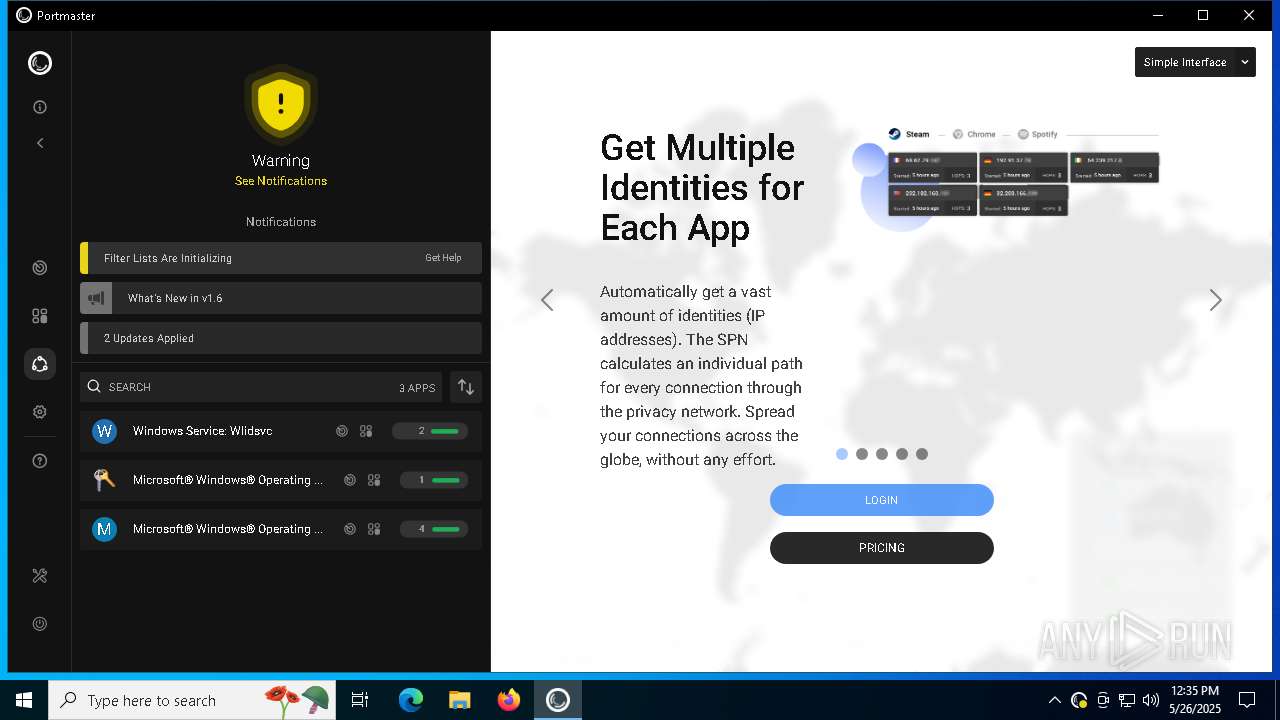The width and height of the screenshot is (1280, 720).
Task: Open the 2 Updates Applied notification
Action: (x=281, y=338)
